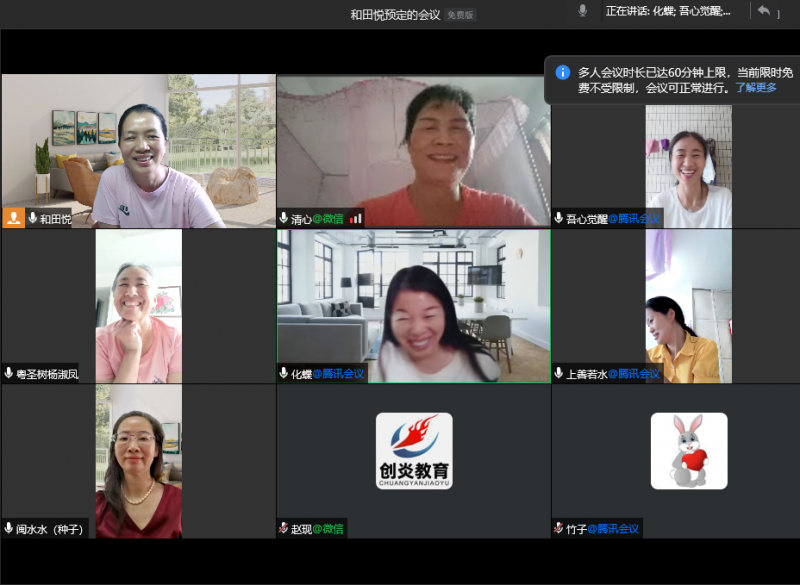Click the microphone icon beside 吾心觉醒

coord(559,218)
